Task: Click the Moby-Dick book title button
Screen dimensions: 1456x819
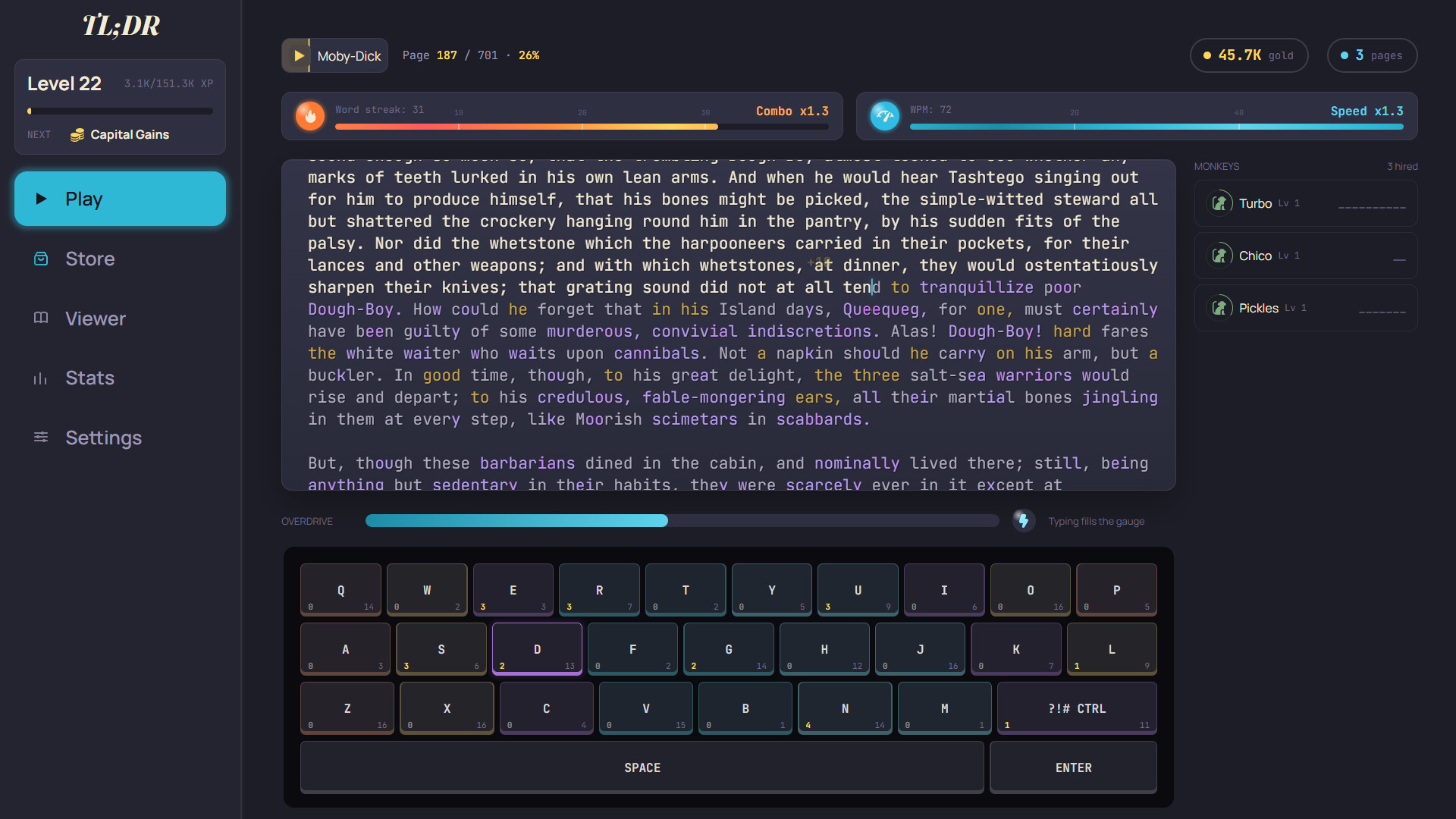Action: [x=334, y=55]
